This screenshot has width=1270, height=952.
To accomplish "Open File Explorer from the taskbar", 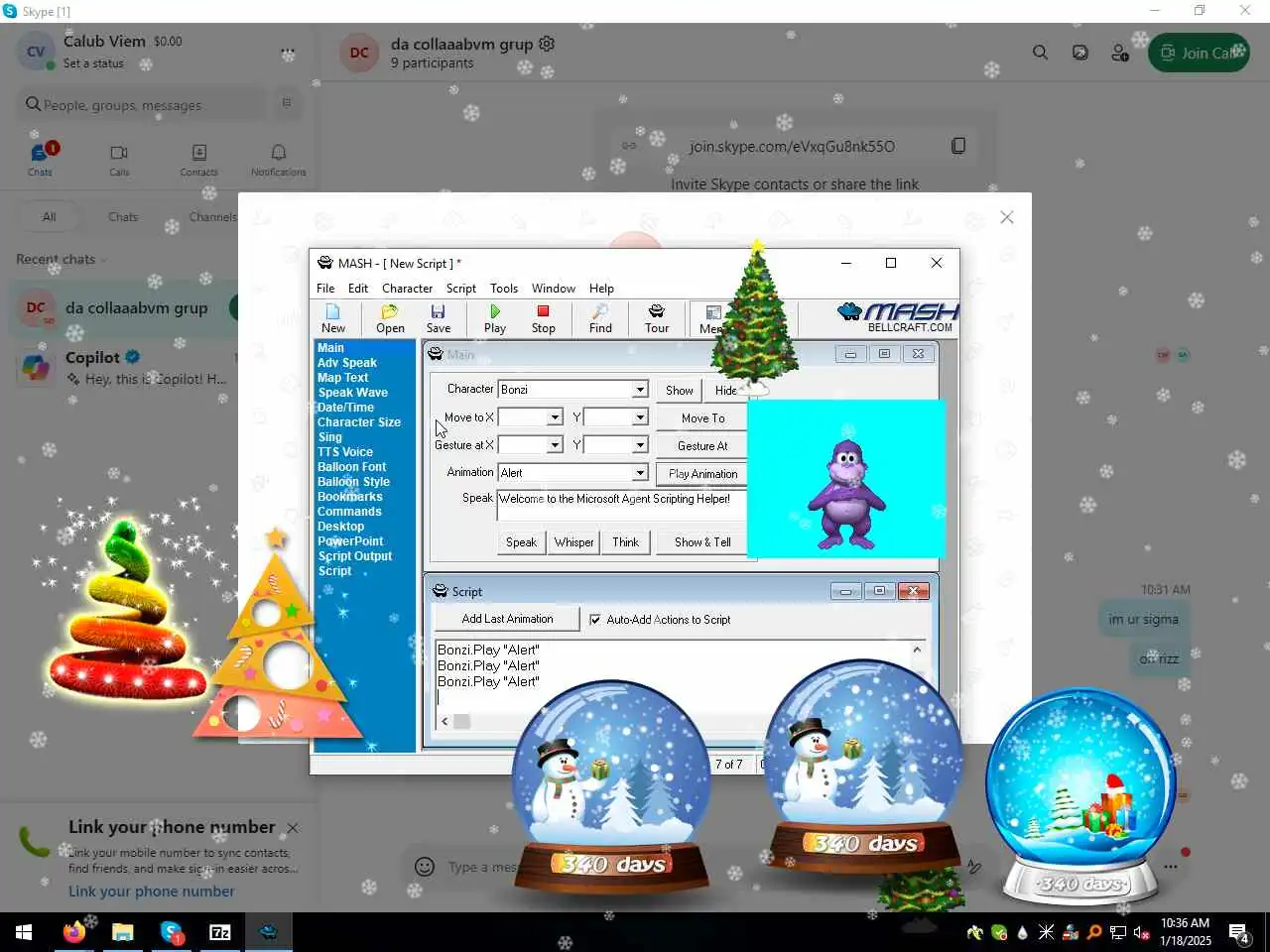I will point(122,932).
